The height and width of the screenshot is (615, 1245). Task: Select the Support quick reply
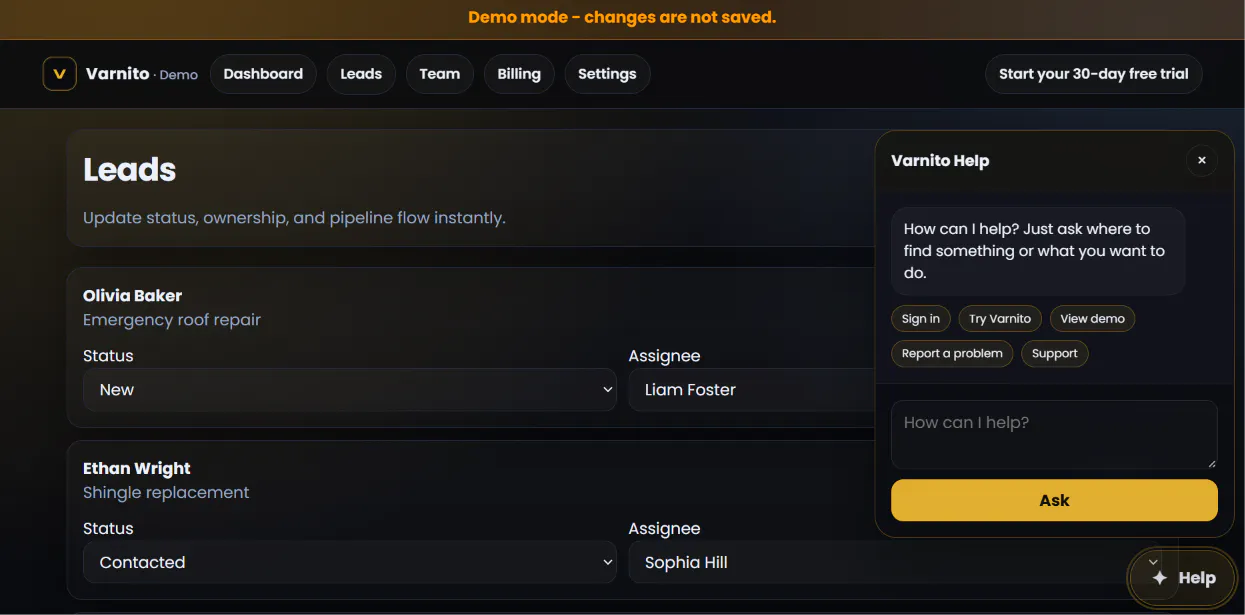pyautogui.click(x=1055, y=353)
